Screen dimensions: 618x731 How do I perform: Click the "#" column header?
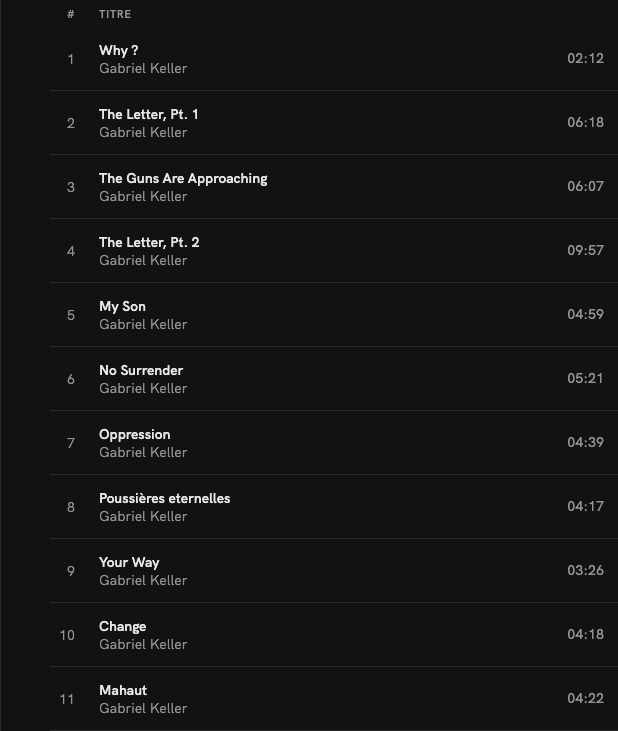tap(71, 14)
